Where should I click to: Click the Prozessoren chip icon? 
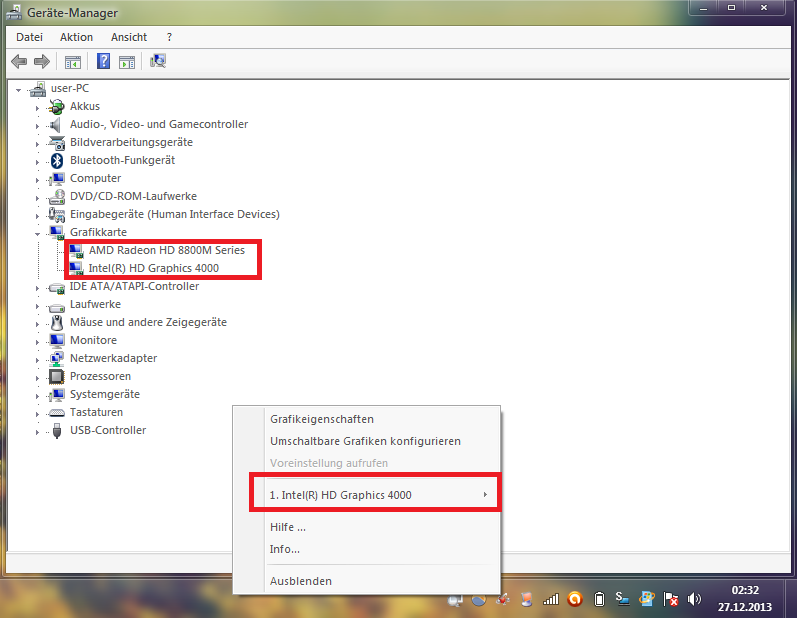[x=56, y=377]
